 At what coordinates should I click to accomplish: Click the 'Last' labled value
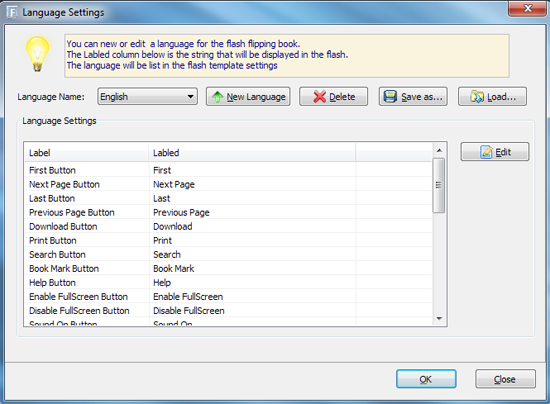click(162, 198)
